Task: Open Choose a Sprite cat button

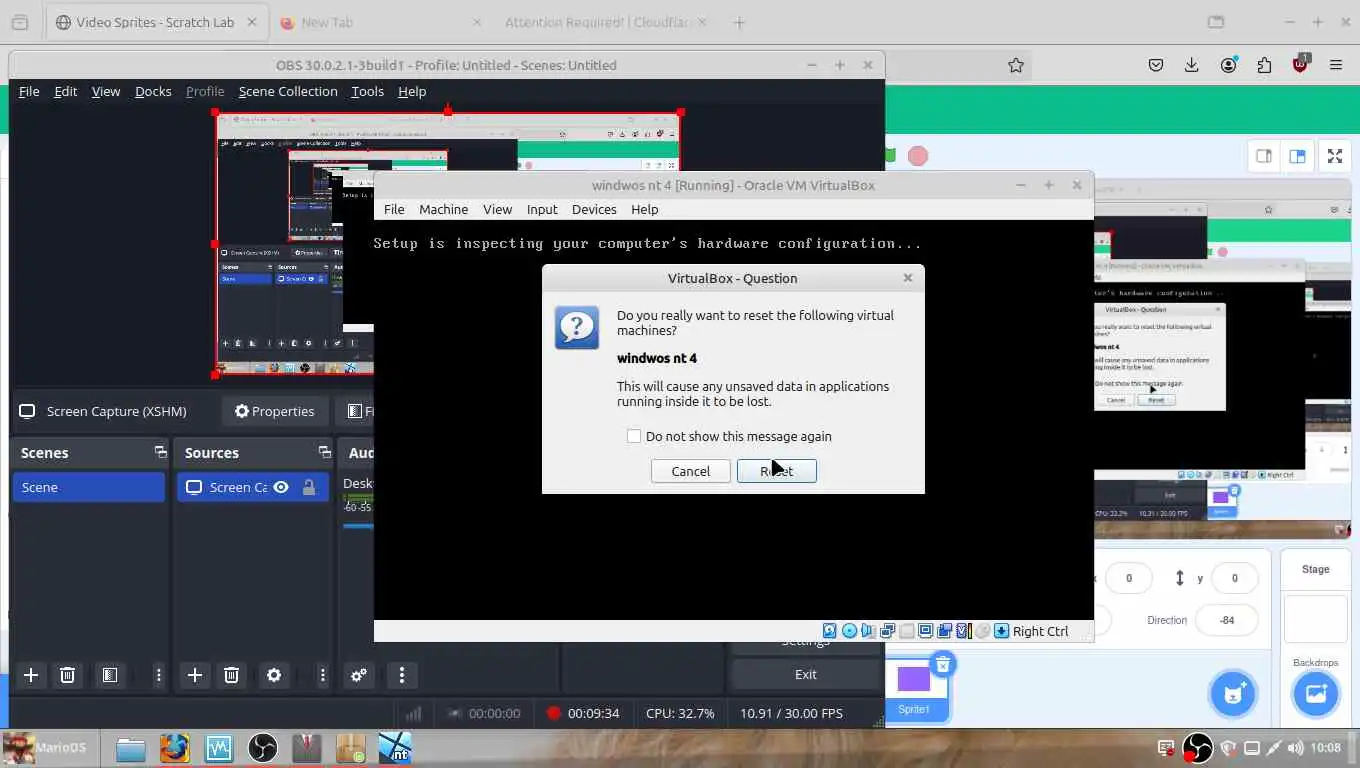Action: coord(1234,695)
